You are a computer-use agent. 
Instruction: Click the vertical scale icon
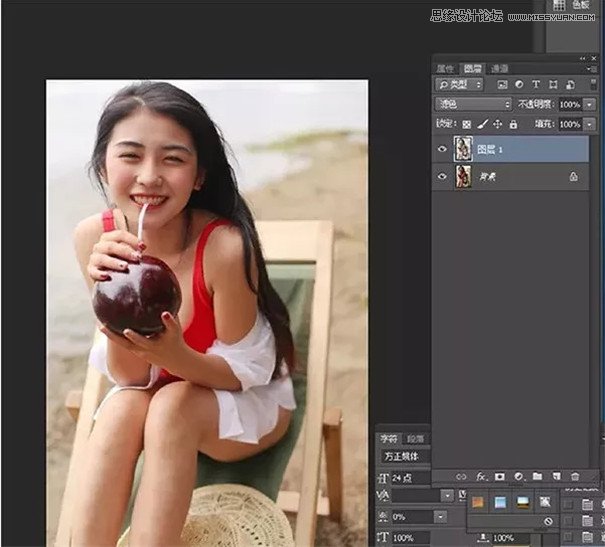(x=383, y=537)
